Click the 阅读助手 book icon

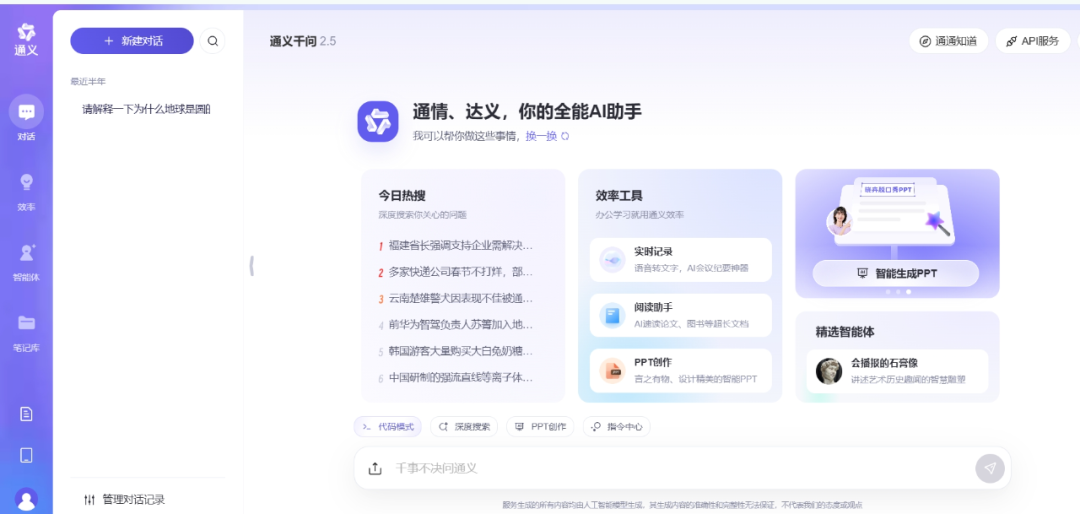coord(612,316)
